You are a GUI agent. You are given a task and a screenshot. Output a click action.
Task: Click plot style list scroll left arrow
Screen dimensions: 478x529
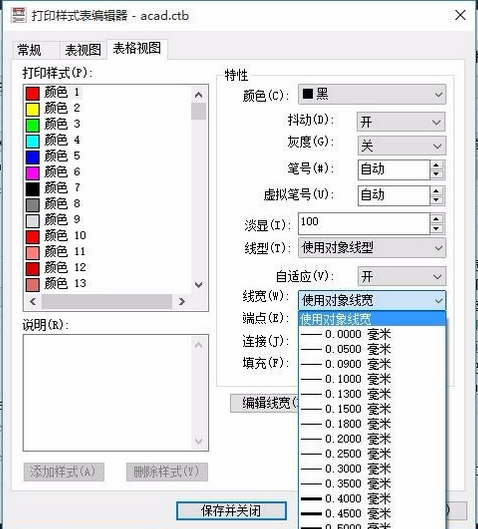pyautogui.click(x=33, y=301)
